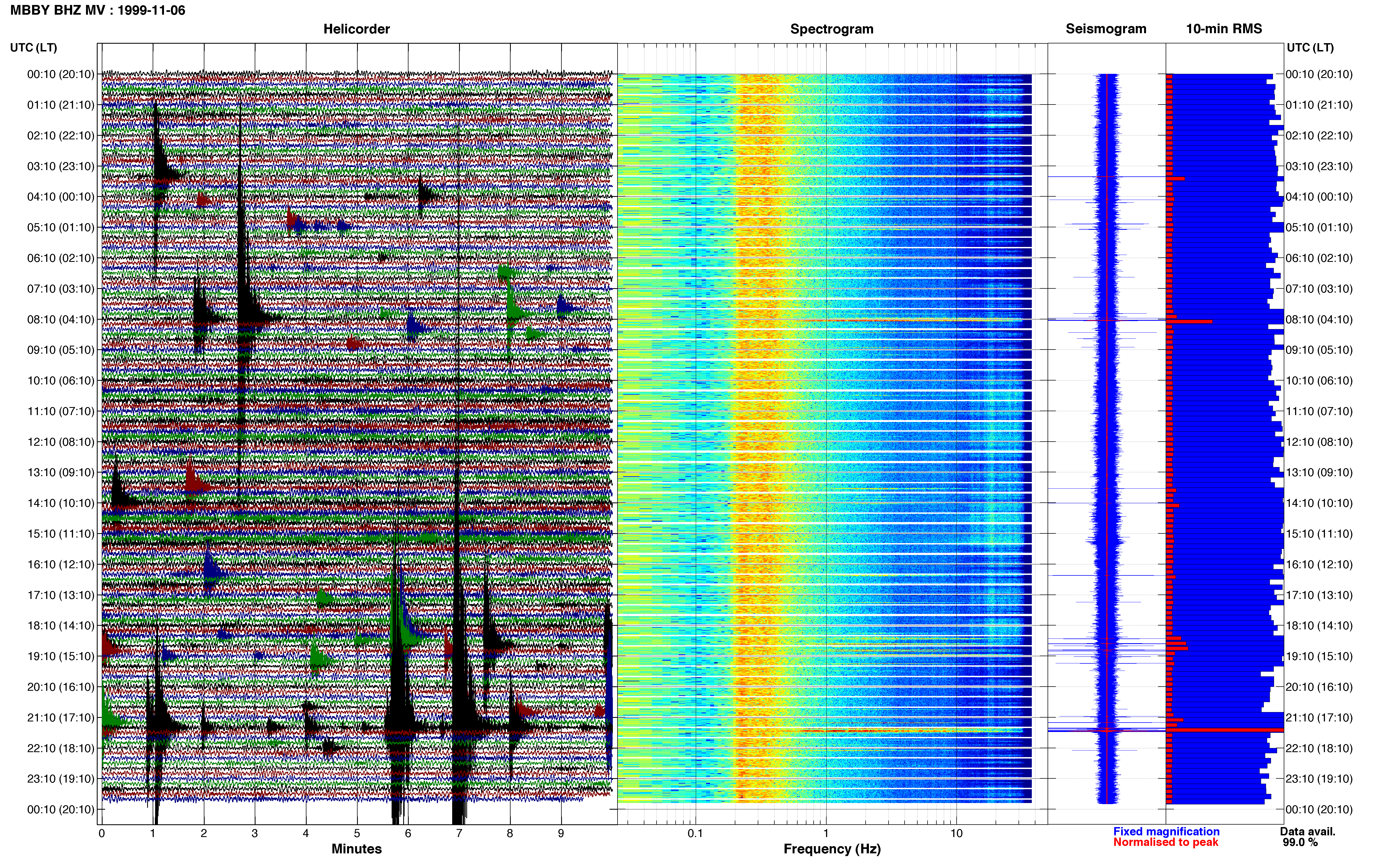Viewport: 1388px width, 868px height.
Task: Click left time label '21:10 (17:10)'
Action: pos(61,718)
